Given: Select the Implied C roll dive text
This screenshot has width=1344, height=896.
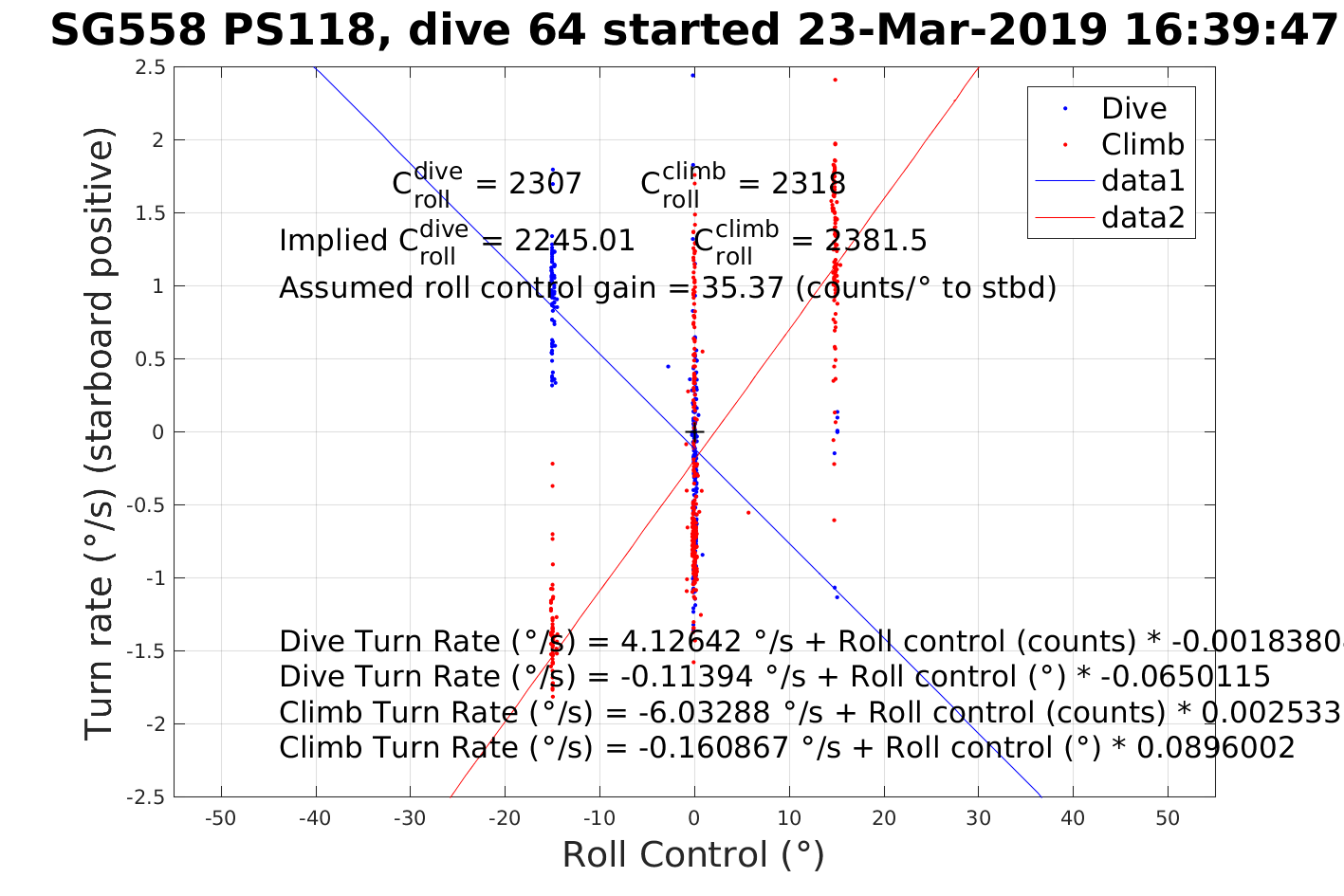Looking at the screenshot, I should pos(457,242).
